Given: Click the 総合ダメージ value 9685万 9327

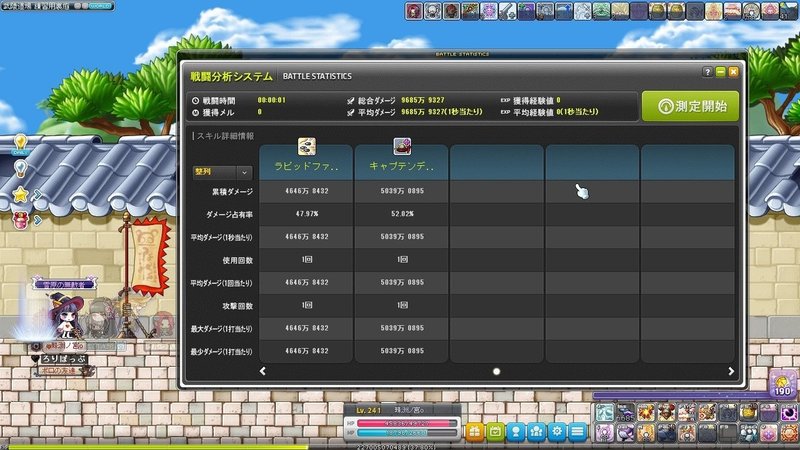Looking at the screenshot, I should [x=422, y=100].
